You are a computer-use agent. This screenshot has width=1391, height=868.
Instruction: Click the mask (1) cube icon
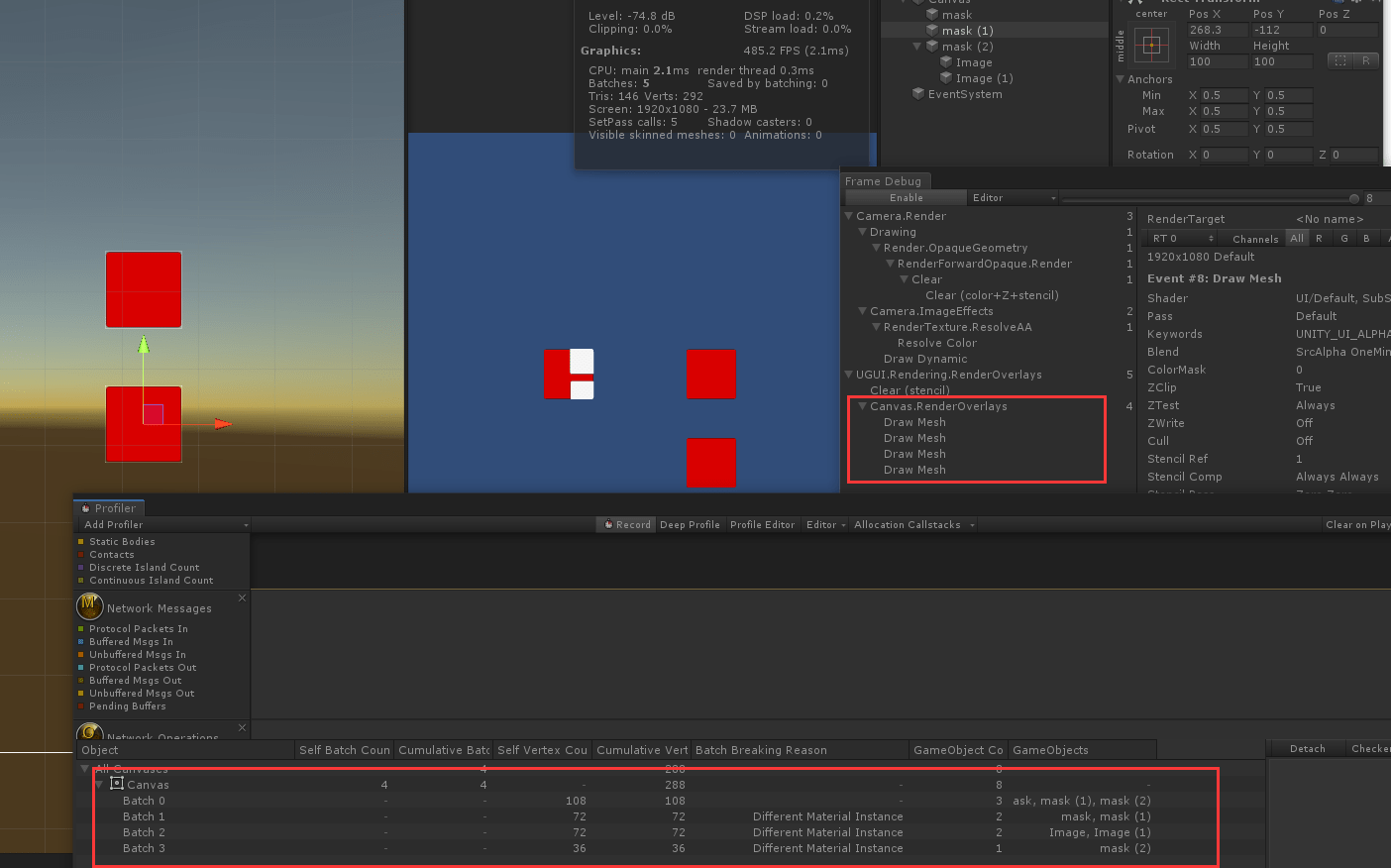[x=932, y=31]
